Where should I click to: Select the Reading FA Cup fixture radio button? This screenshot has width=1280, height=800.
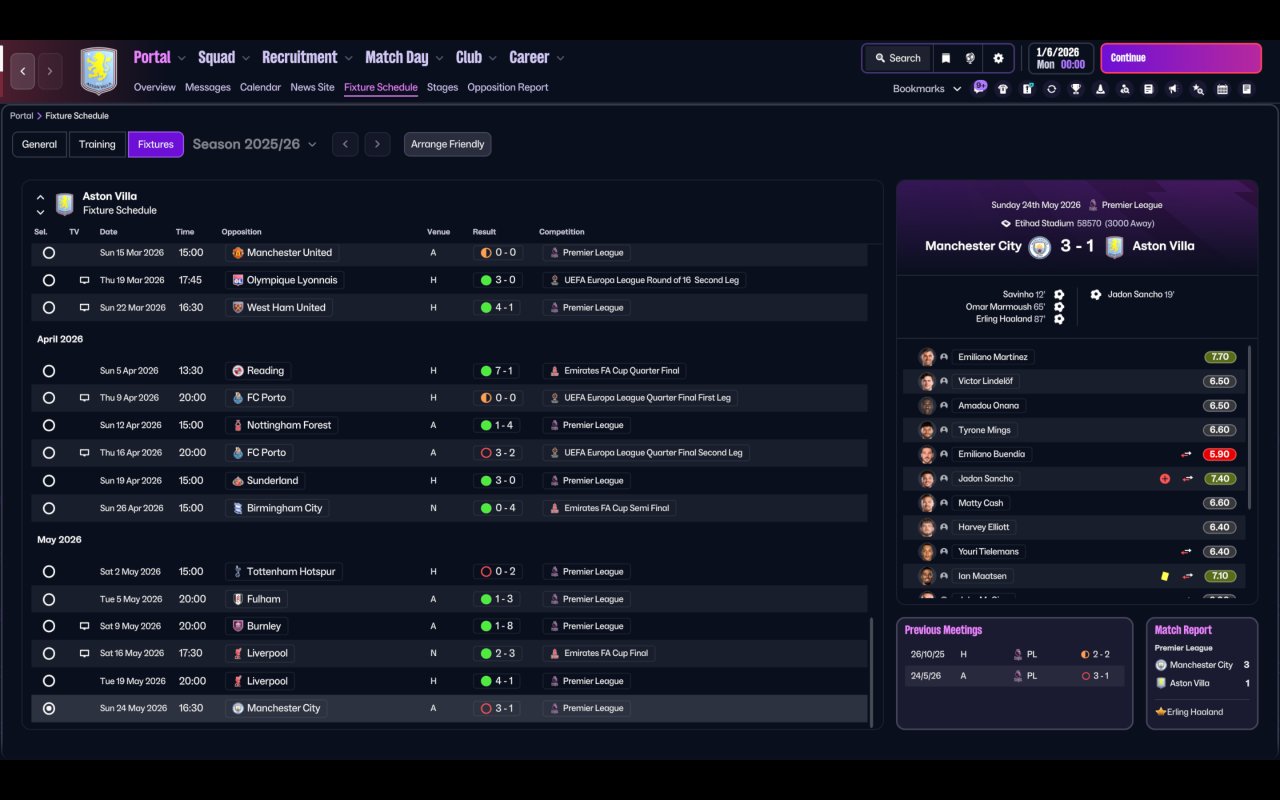49,371
